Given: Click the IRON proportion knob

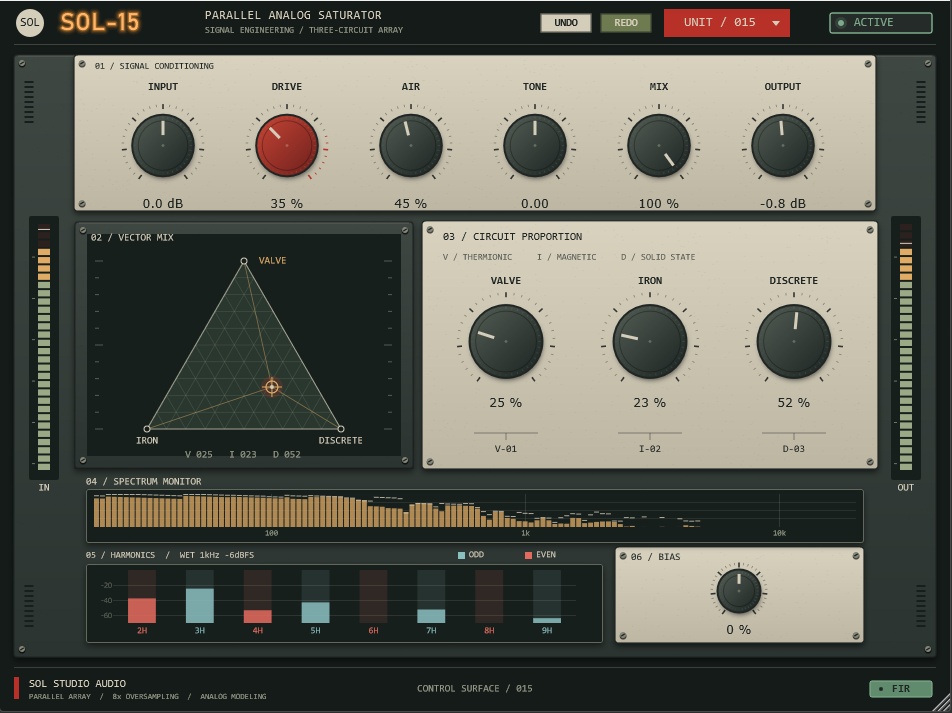Looking at the screenshot, I should [x=650, y=341].
